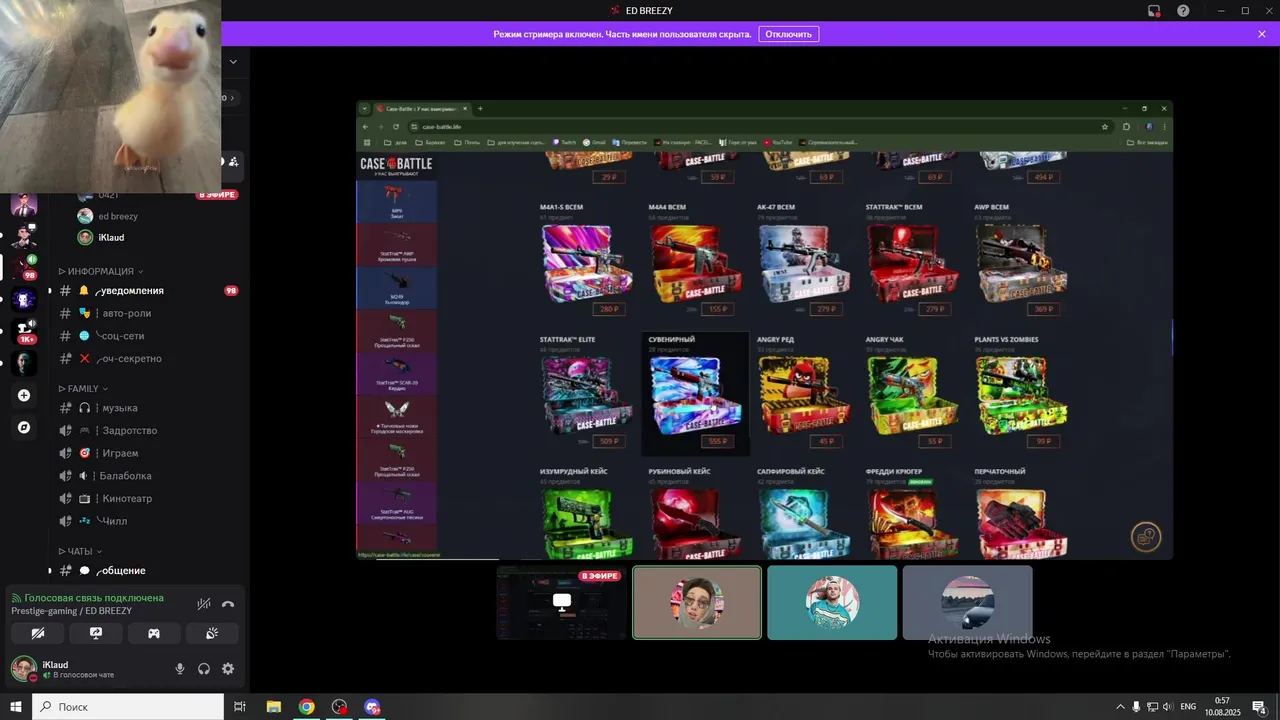Select the participant tile with beige background
The height and width of the screenshot is (720, 1280).
697,603
